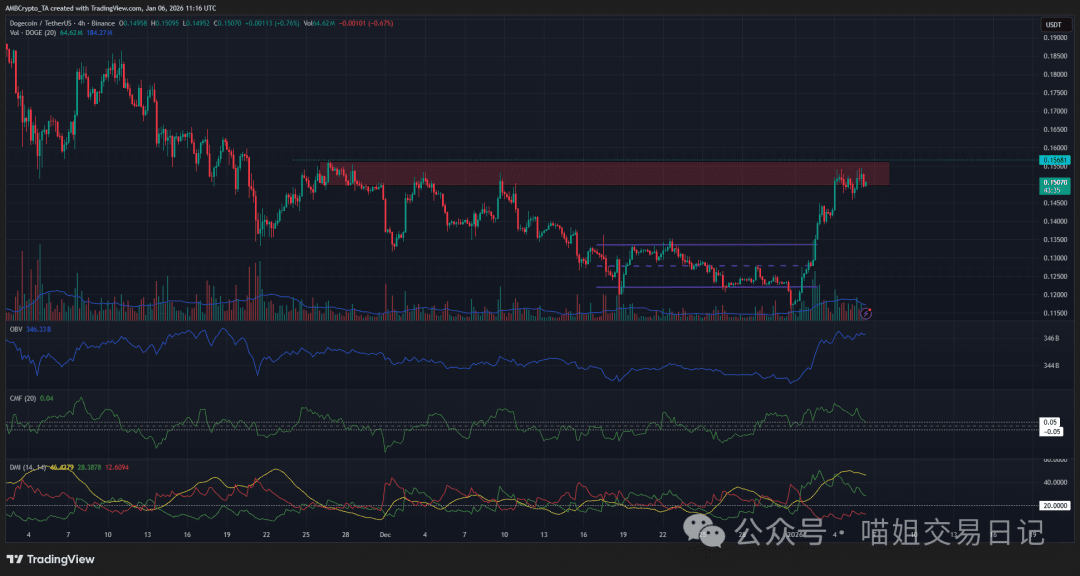Click the 0.05 CMF axis label
The height and width of the screenshot is (576, 1080).
point(1050,422)
